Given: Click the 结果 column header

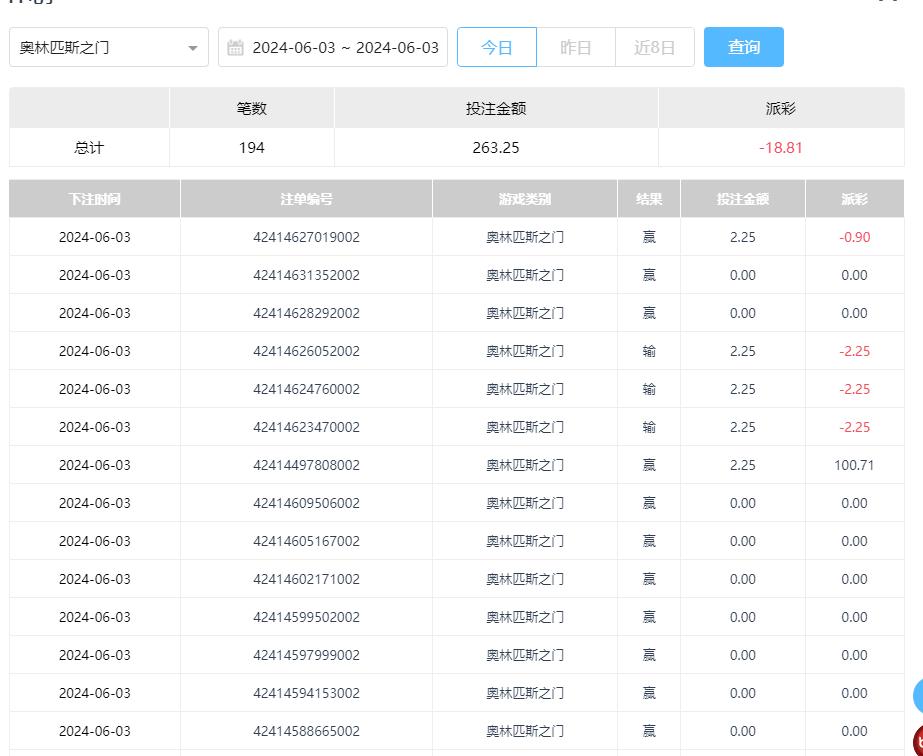Looking at the screenshot, I should coord(649,199).
